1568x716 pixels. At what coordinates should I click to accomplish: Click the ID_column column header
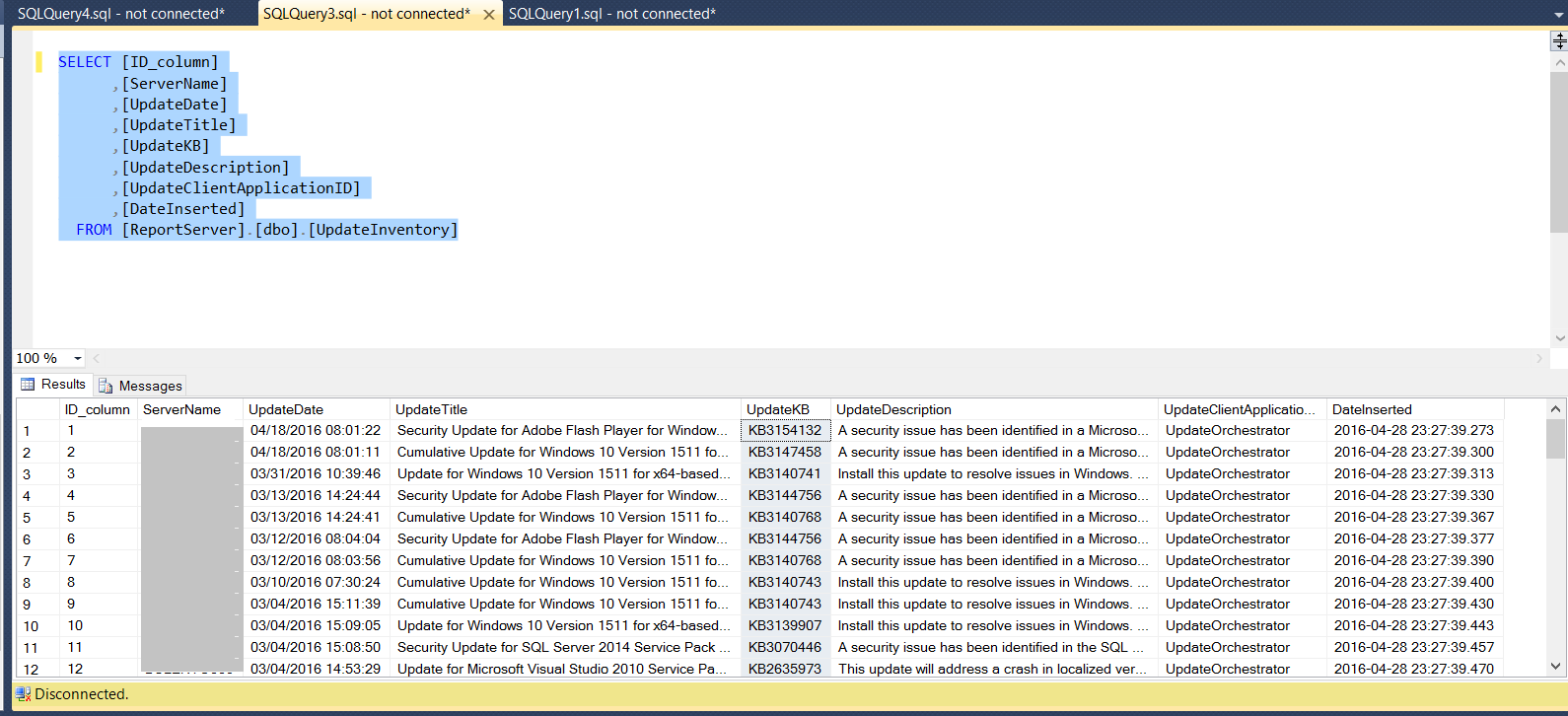tap(98, 409)
